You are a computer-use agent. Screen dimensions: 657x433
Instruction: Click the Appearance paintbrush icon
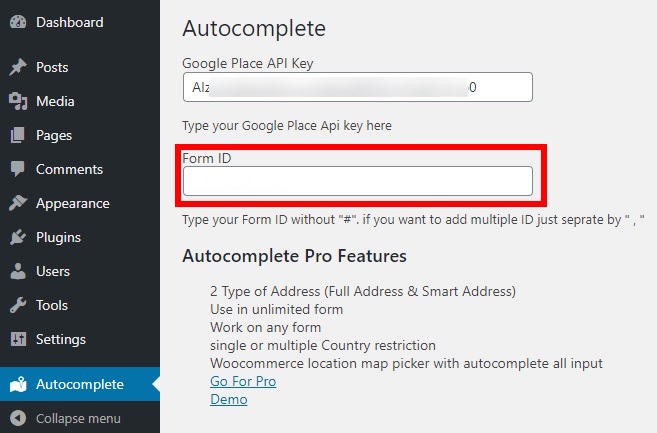click(x=18, y=203)
